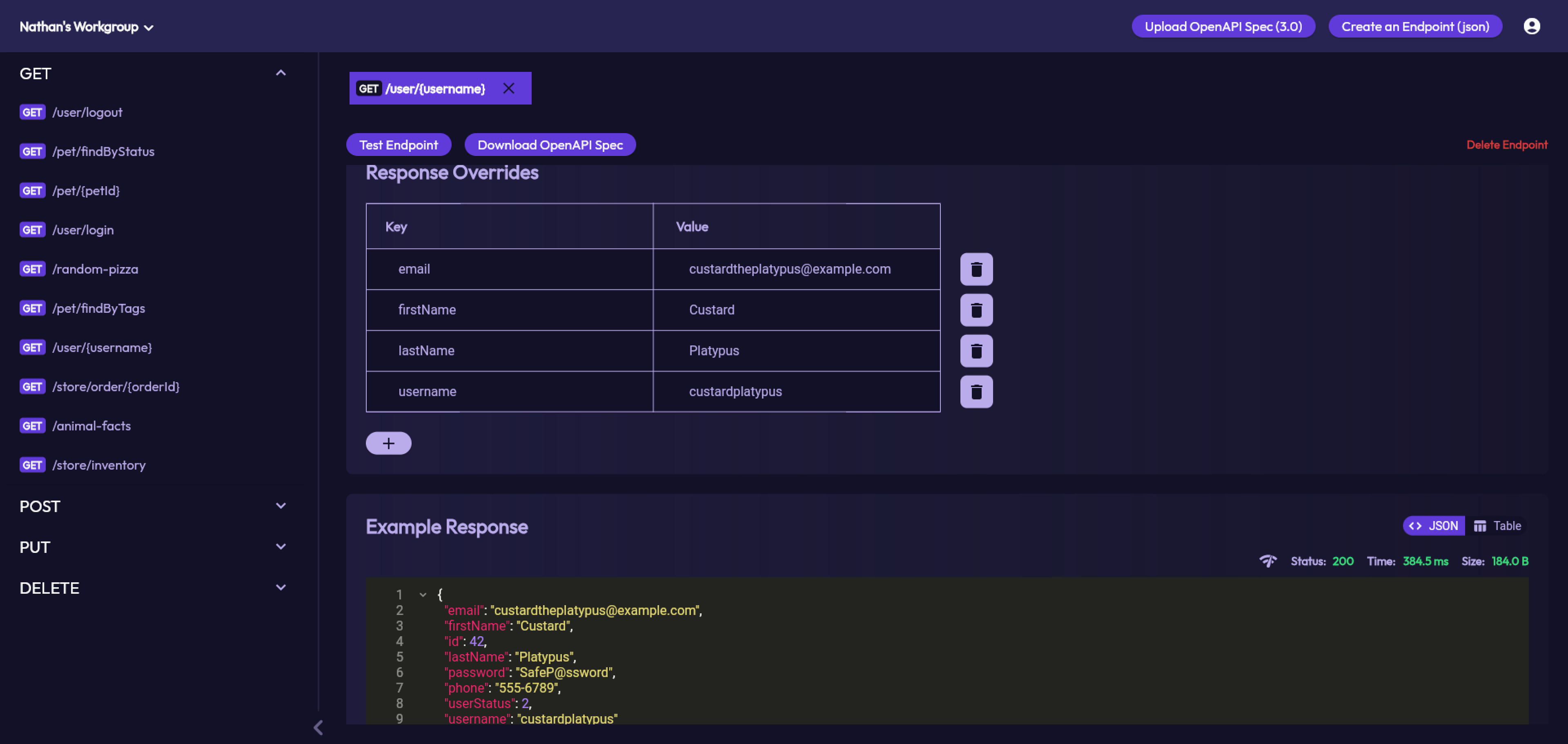Collapse the sidebar with the left arrow
The width and height of the screenshot is (1568, 744).
pyautogui.click(x=318, y=728)
